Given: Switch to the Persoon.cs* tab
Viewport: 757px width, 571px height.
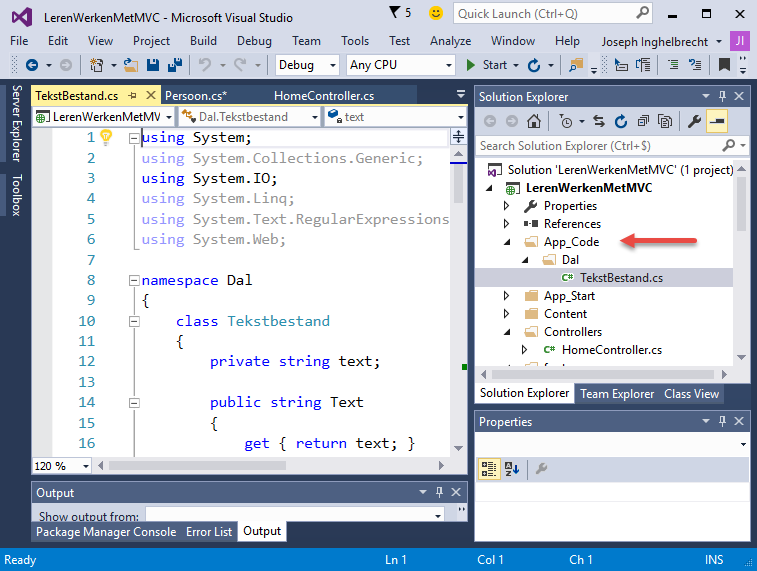Looking at the screenshot, I should point(196,96).
